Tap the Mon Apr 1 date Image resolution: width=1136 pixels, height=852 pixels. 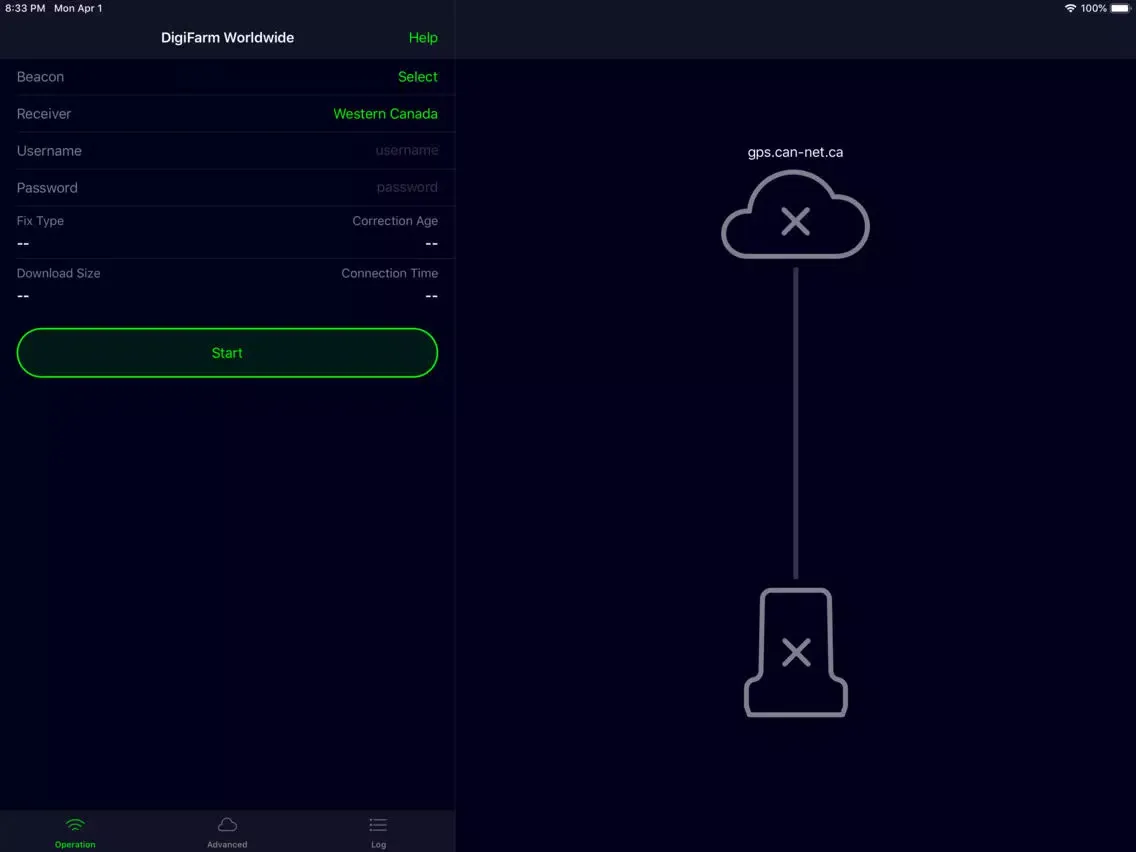[78, 9]
